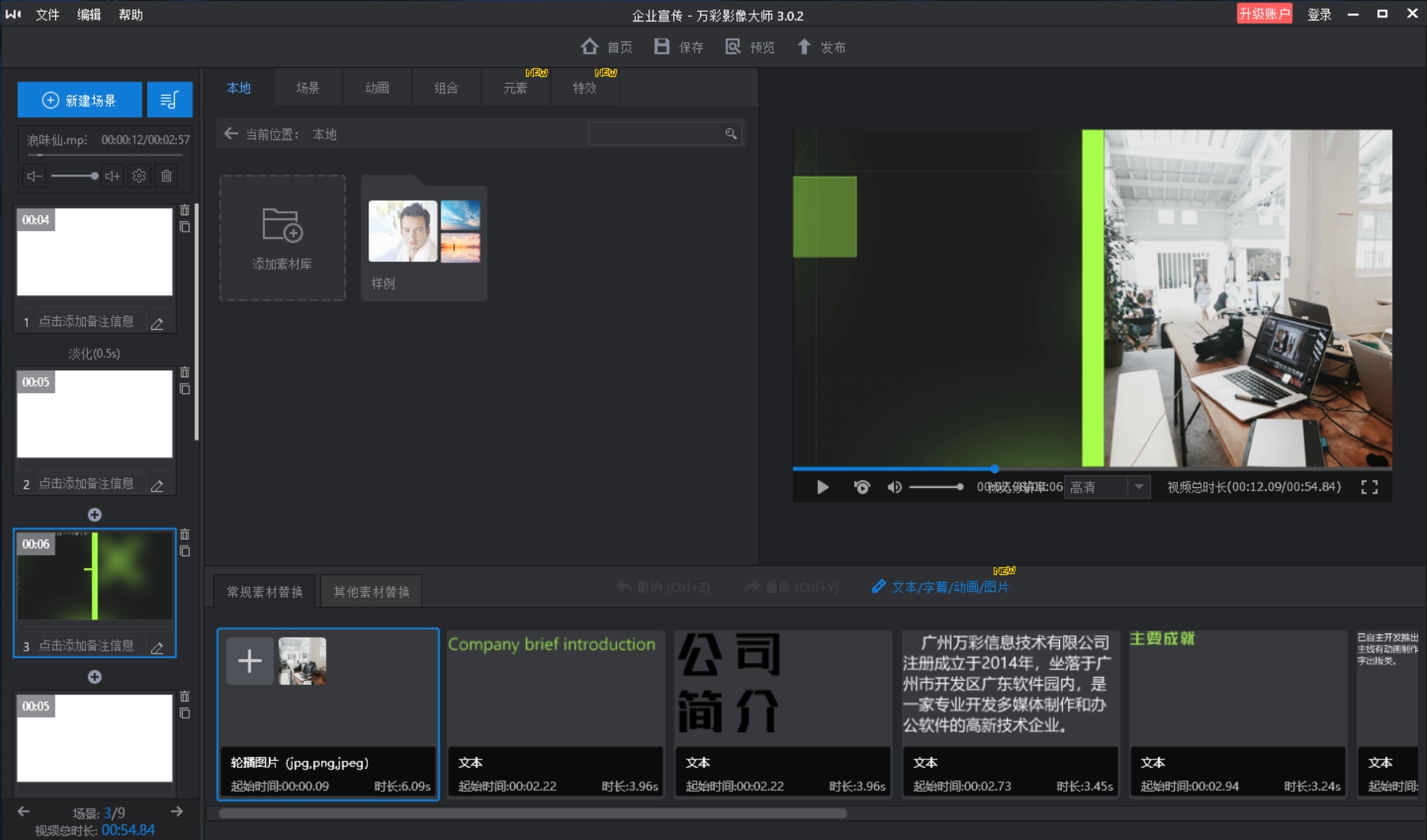Switch to the 元素 tab
This screenshot has width=1427, height=840.
[515, 87]
